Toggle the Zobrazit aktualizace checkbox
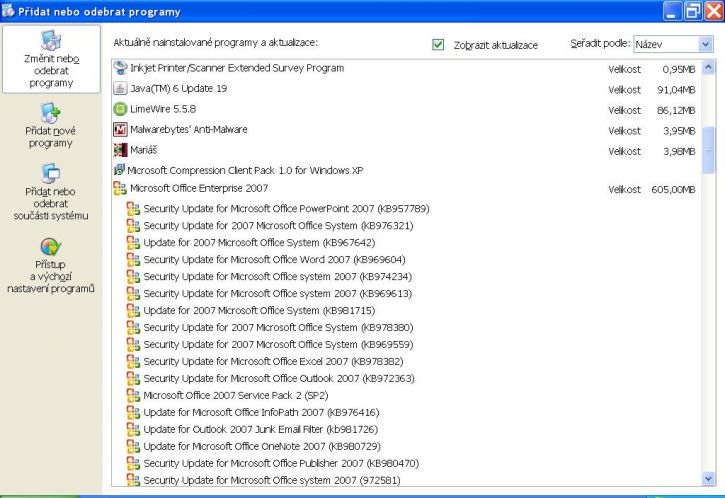Viewport: 725px width, 498px height. coord(438,44)
